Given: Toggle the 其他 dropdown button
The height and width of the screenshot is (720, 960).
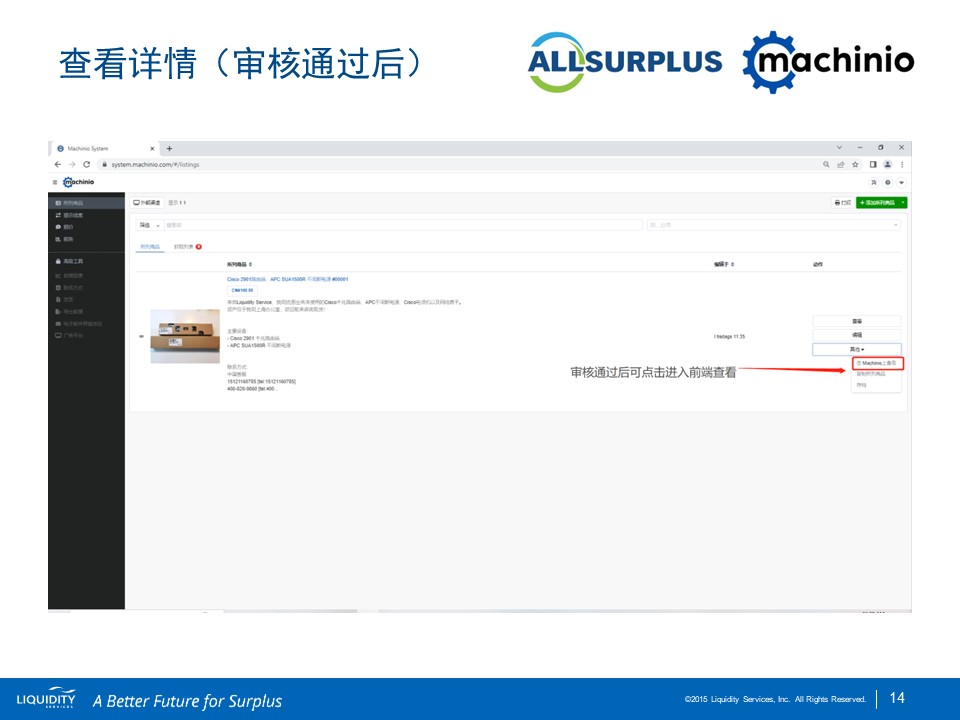Looking at the screenshot, I should coord(857,349).
